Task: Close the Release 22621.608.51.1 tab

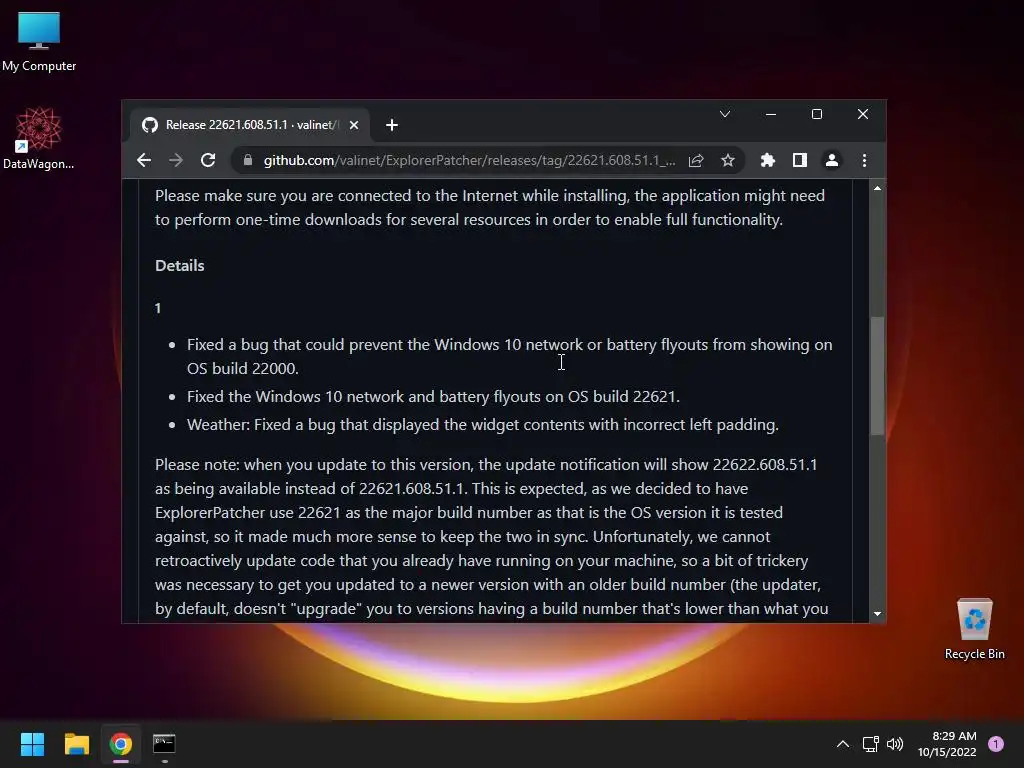Action: [x=354, y=125]
